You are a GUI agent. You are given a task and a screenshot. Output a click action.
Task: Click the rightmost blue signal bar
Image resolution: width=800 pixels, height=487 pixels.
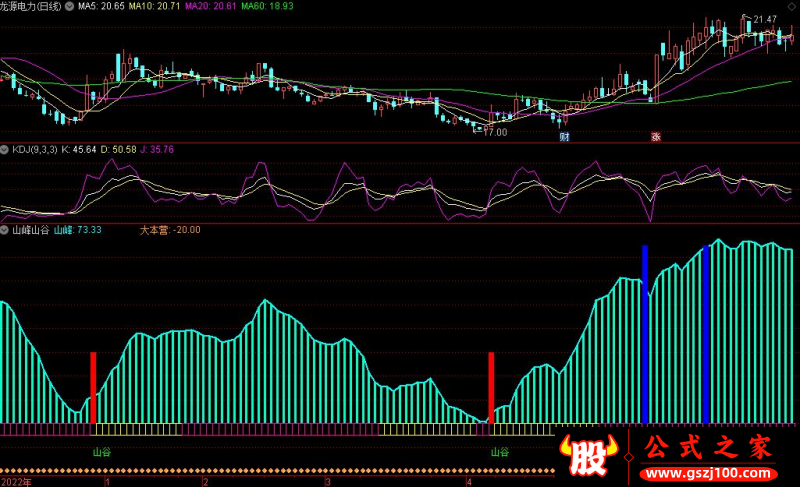705,333
